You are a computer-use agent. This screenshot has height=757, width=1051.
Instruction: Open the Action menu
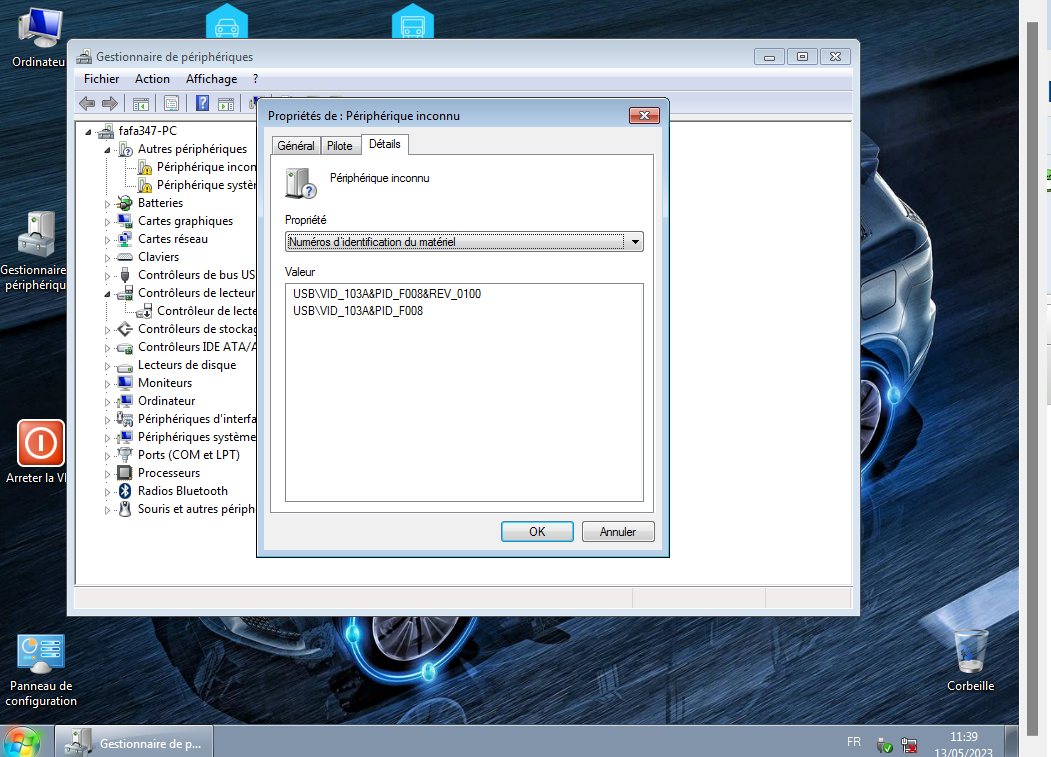click(x=152, y=79)
